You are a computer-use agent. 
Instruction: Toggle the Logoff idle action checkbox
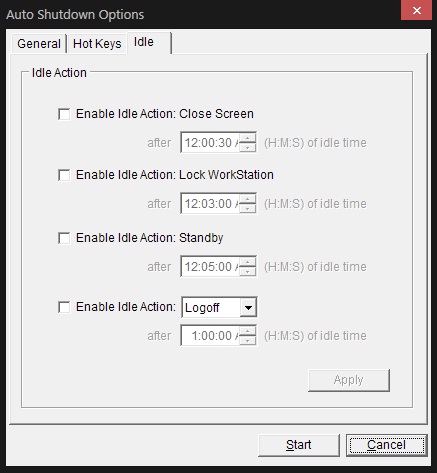pos(64,307)
